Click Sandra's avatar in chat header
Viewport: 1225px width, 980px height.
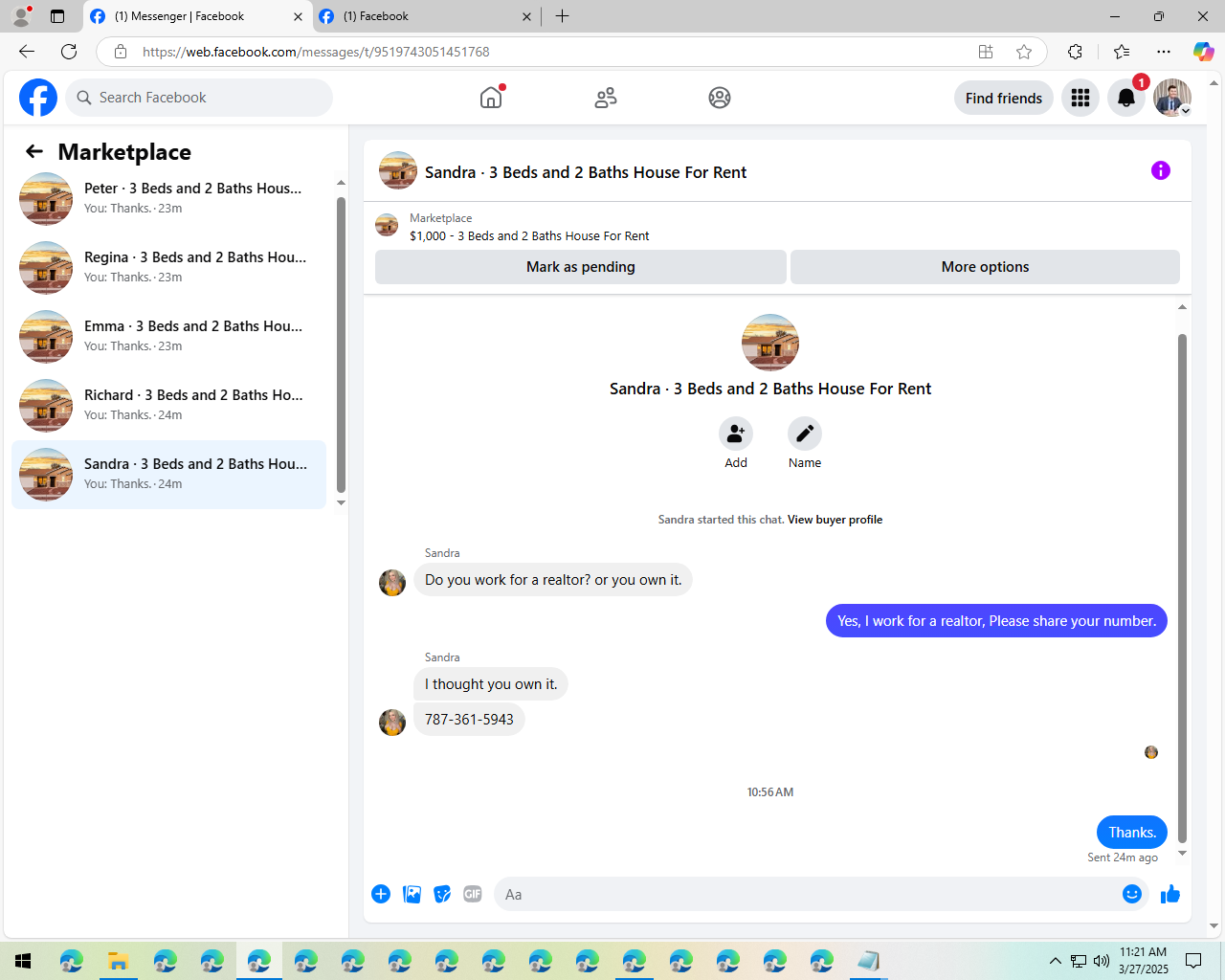click(398, 170)
